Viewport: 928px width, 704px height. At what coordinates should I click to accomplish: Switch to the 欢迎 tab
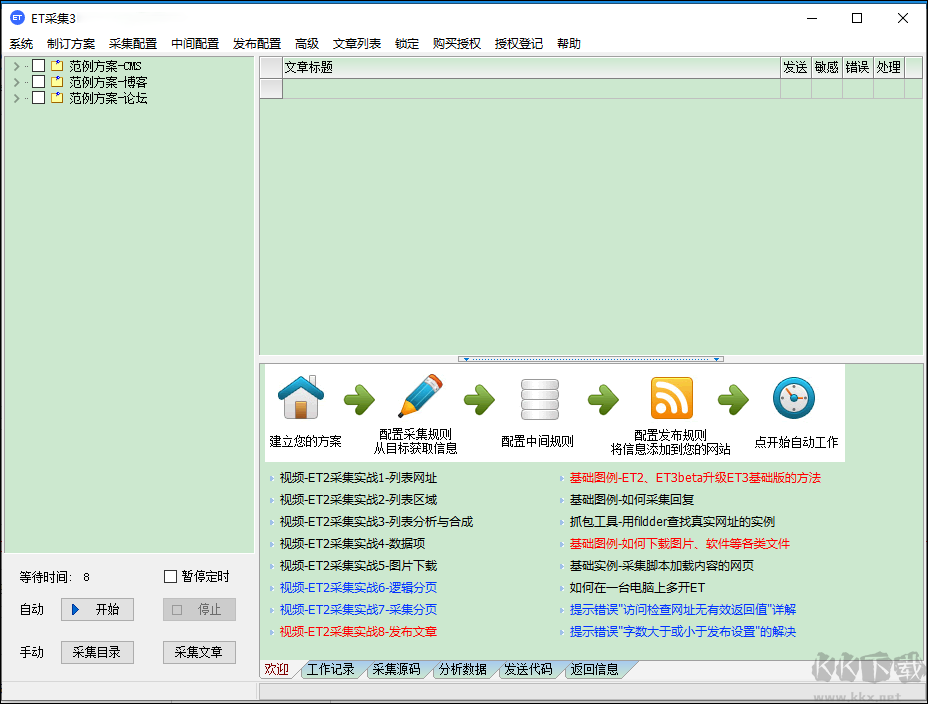pyautogui.click(x=276, y=669)
